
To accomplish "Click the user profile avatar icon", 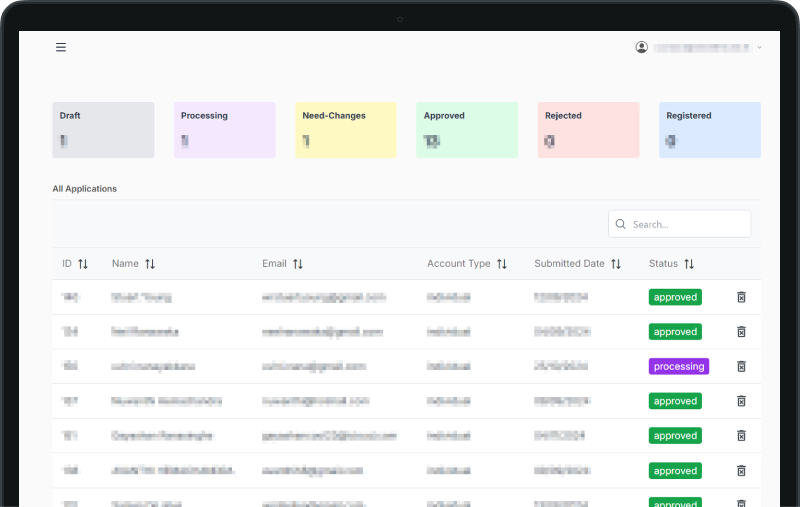I will click(x=641, y=47).
